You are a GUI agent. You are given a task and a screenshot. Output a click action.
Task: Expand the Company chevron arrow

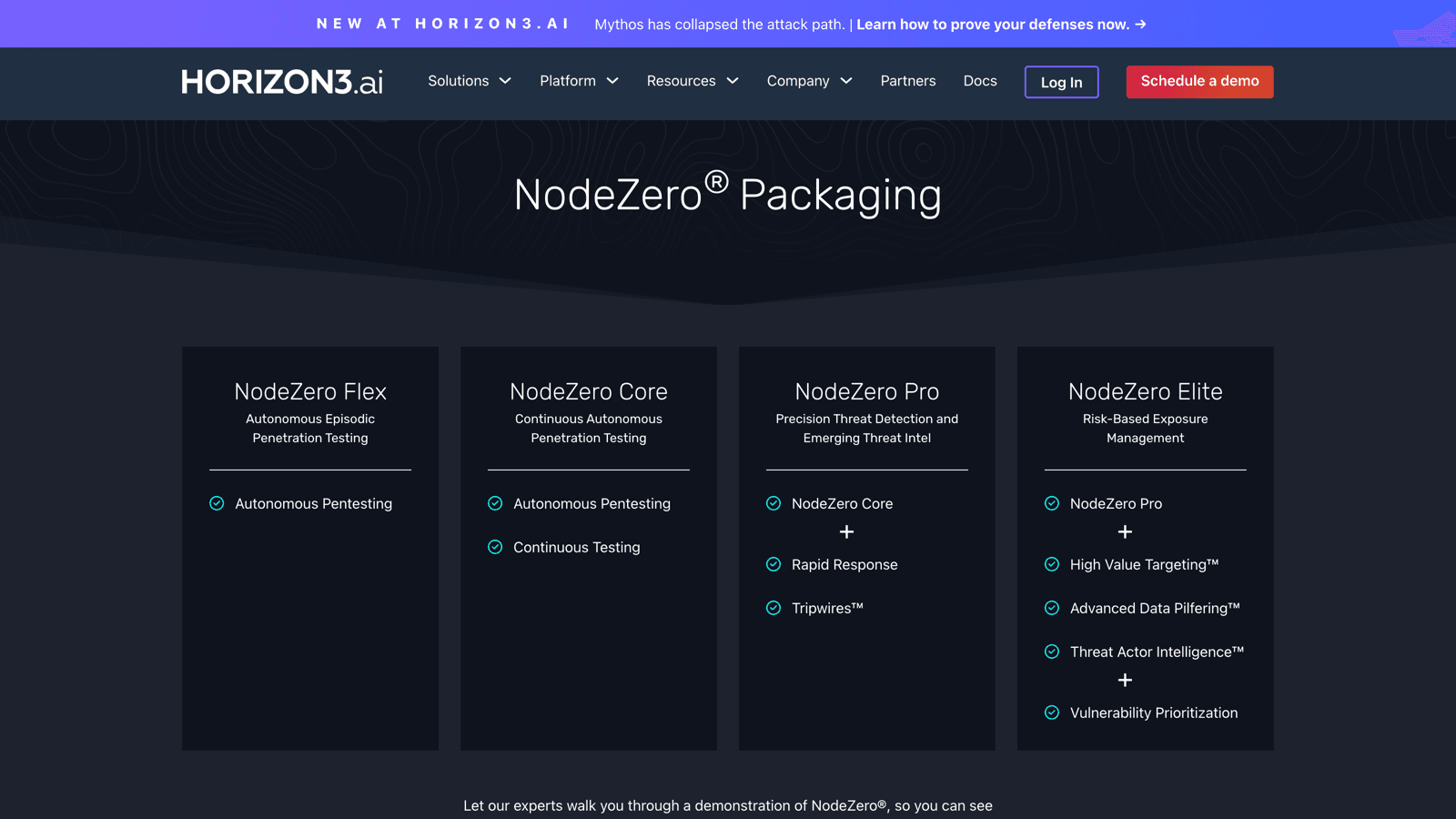point(846,81)
